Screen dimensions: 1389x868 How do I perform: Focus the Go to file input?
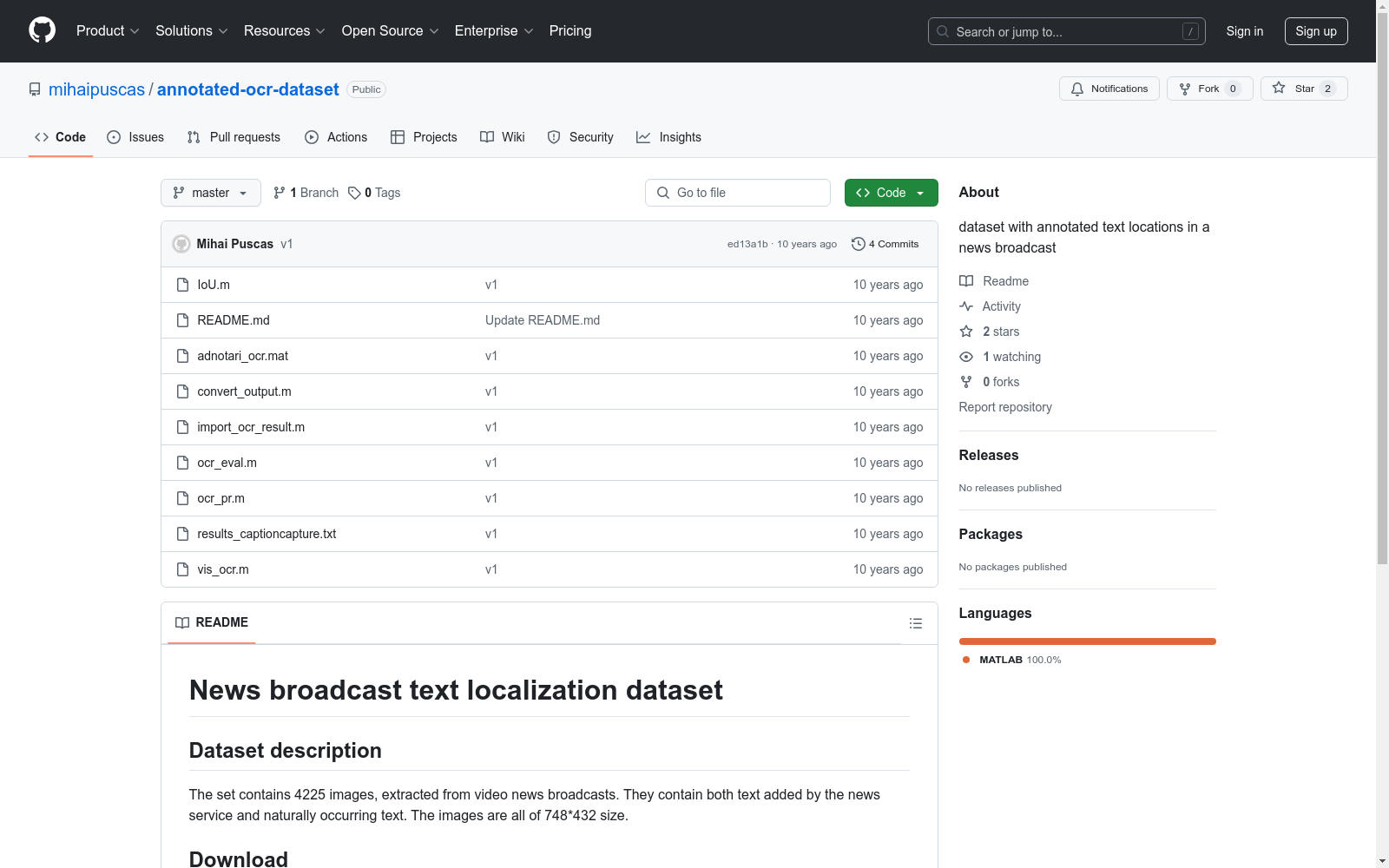pos(738,193)
